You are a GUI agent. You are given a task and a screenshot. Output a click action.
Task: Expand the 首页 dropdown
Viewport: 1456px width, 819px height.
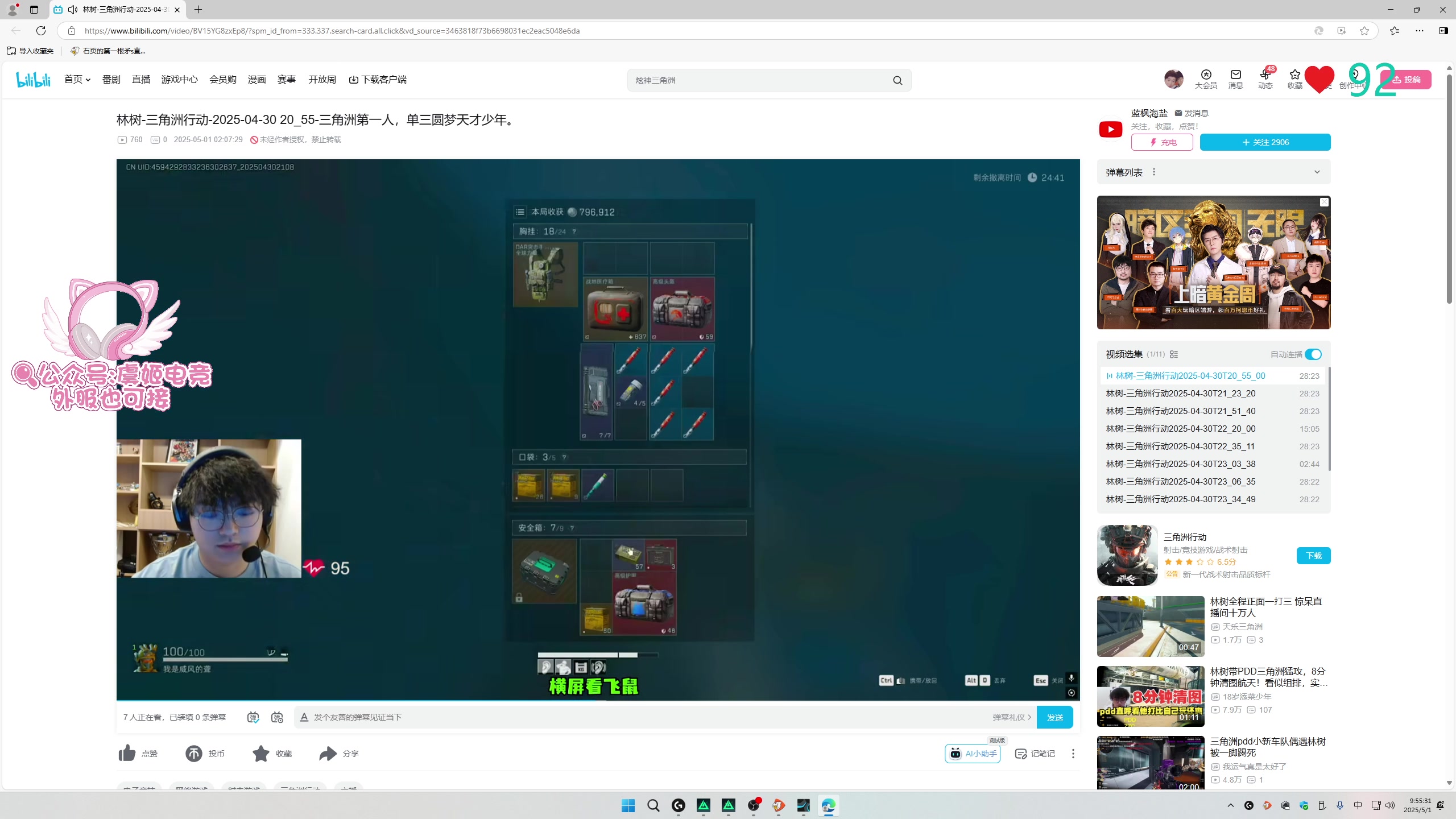coord(77,80)
